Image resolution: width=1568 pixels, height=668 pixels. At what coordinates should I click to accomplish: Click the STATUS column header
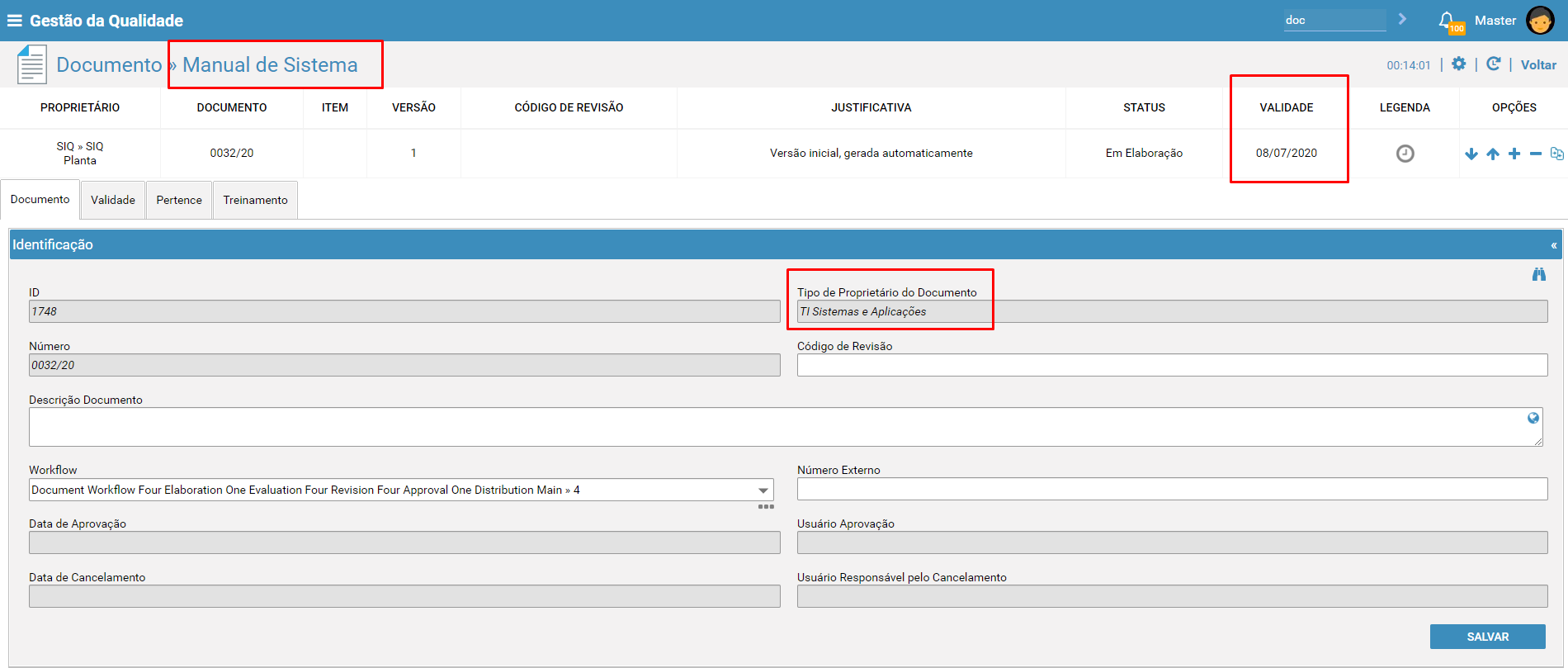[x=1144, y=107]
